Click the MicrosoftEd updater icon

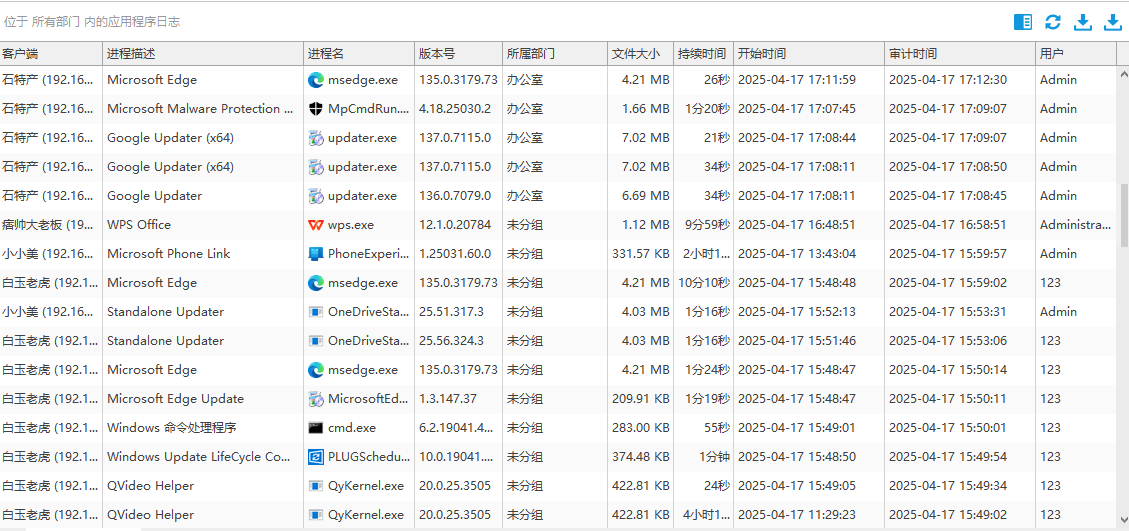[x=315, y=398]
